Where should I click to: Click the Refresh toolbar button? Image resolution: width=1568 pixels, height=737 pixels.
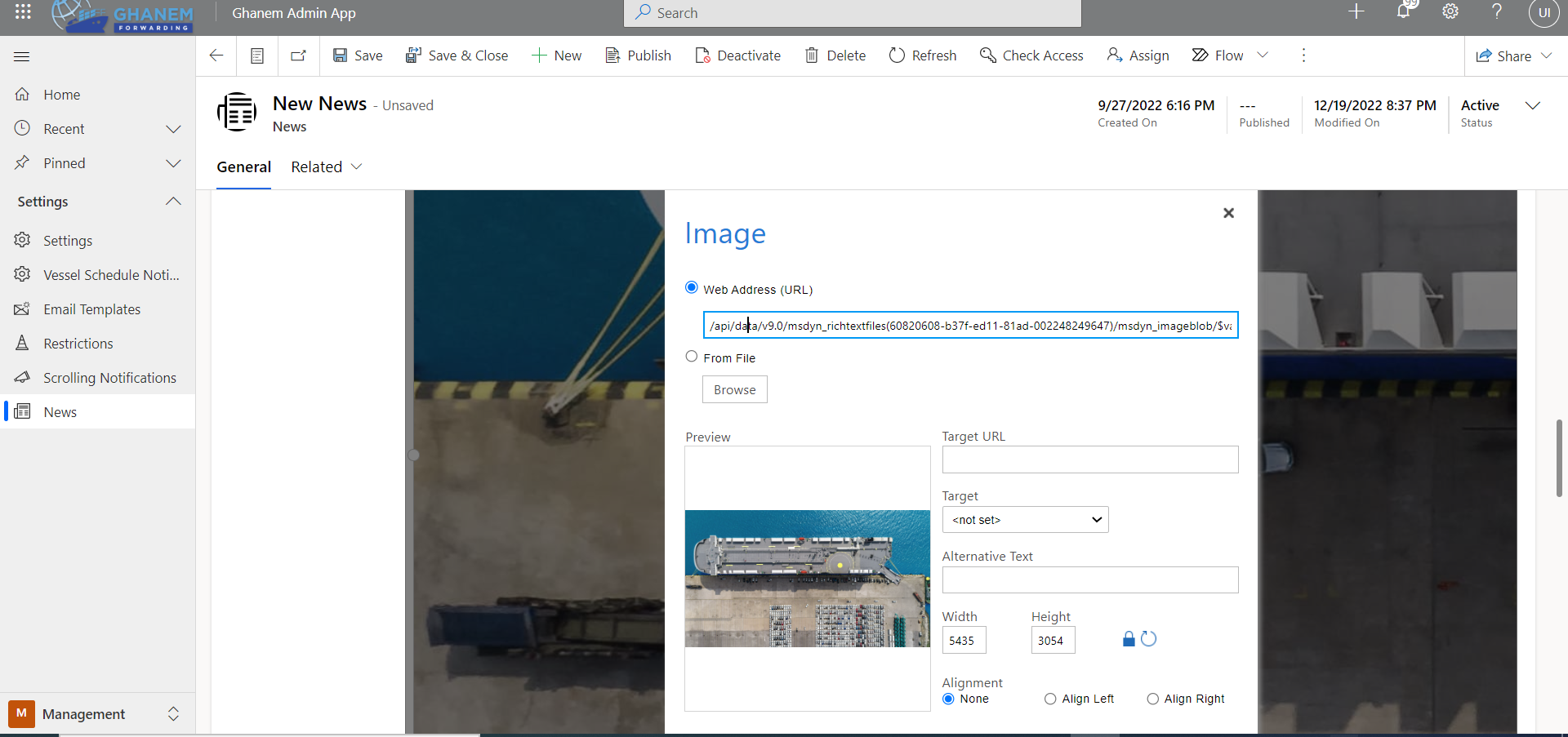923,55
